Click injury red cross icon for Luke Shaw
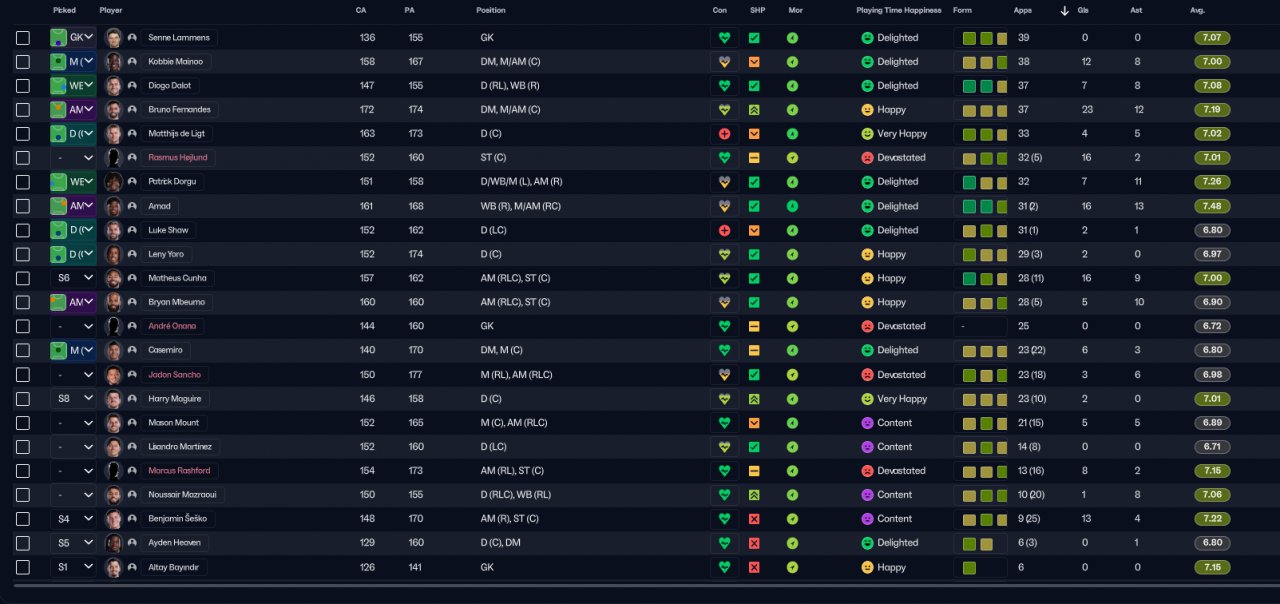The height and width of the screenshot is (604, 1280). pos(724,230)
